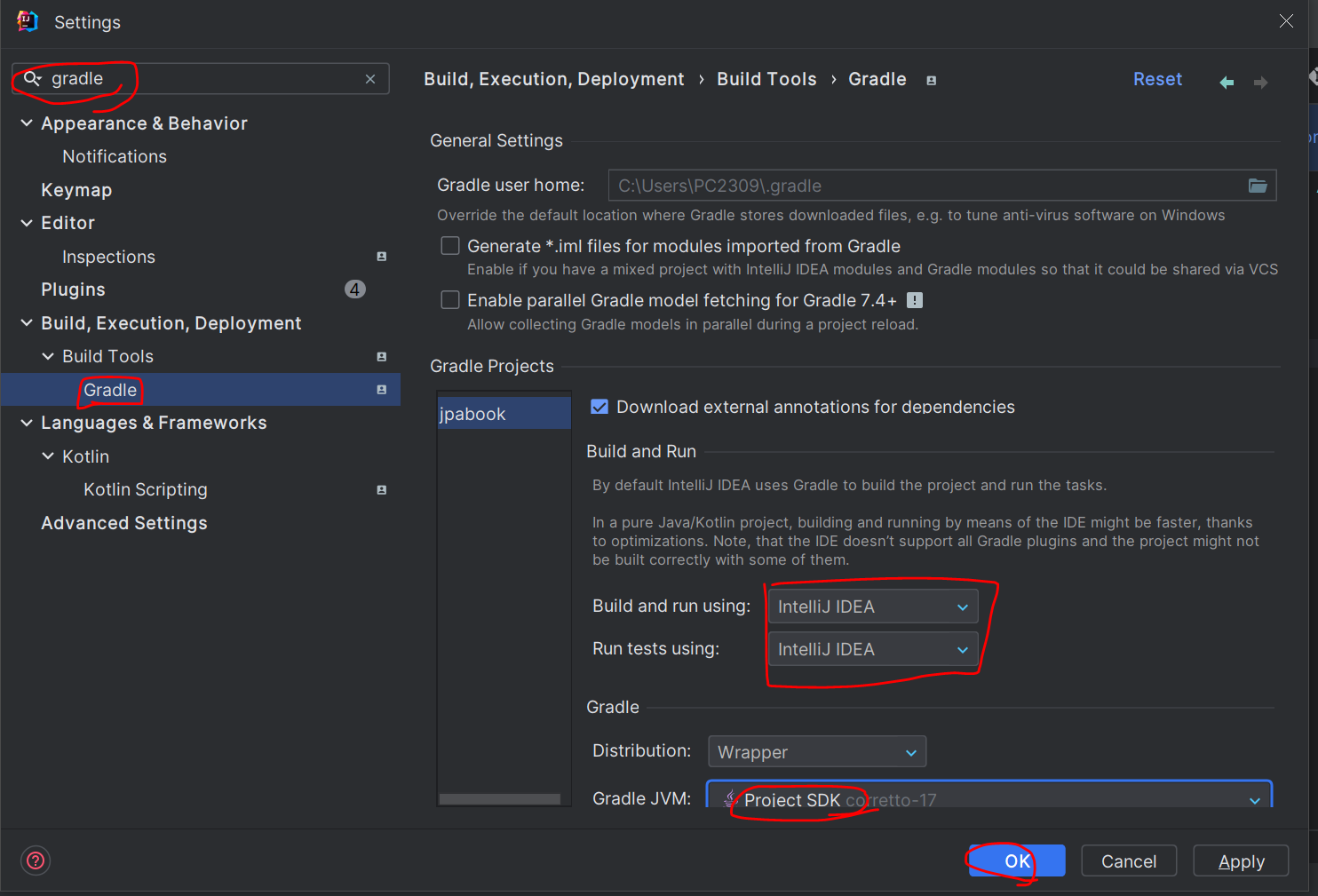Screen dimensions: 1318x896
Task: Click project marker icon on Kotlin Scripting row
Action: 382,490
